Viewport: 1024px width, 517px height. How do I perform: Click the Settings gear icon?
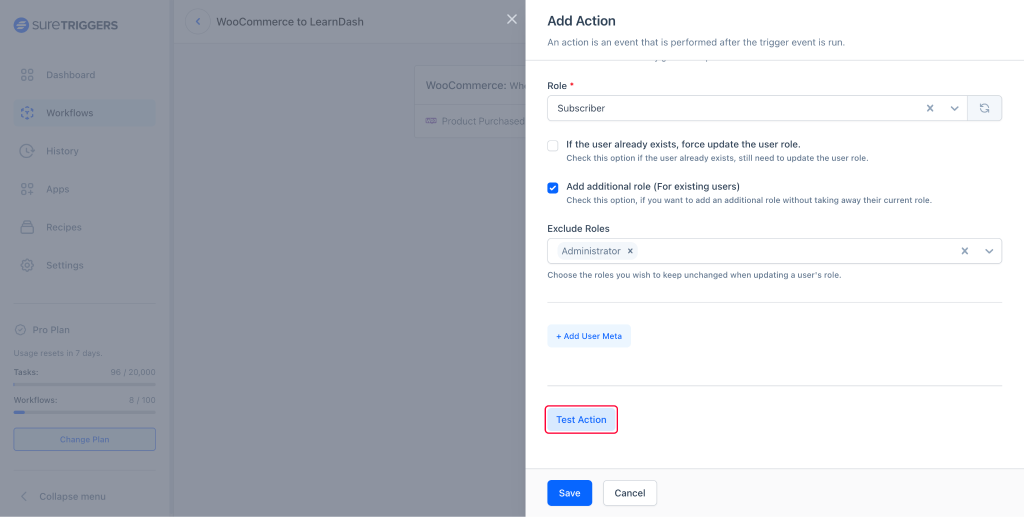(27, 265)
